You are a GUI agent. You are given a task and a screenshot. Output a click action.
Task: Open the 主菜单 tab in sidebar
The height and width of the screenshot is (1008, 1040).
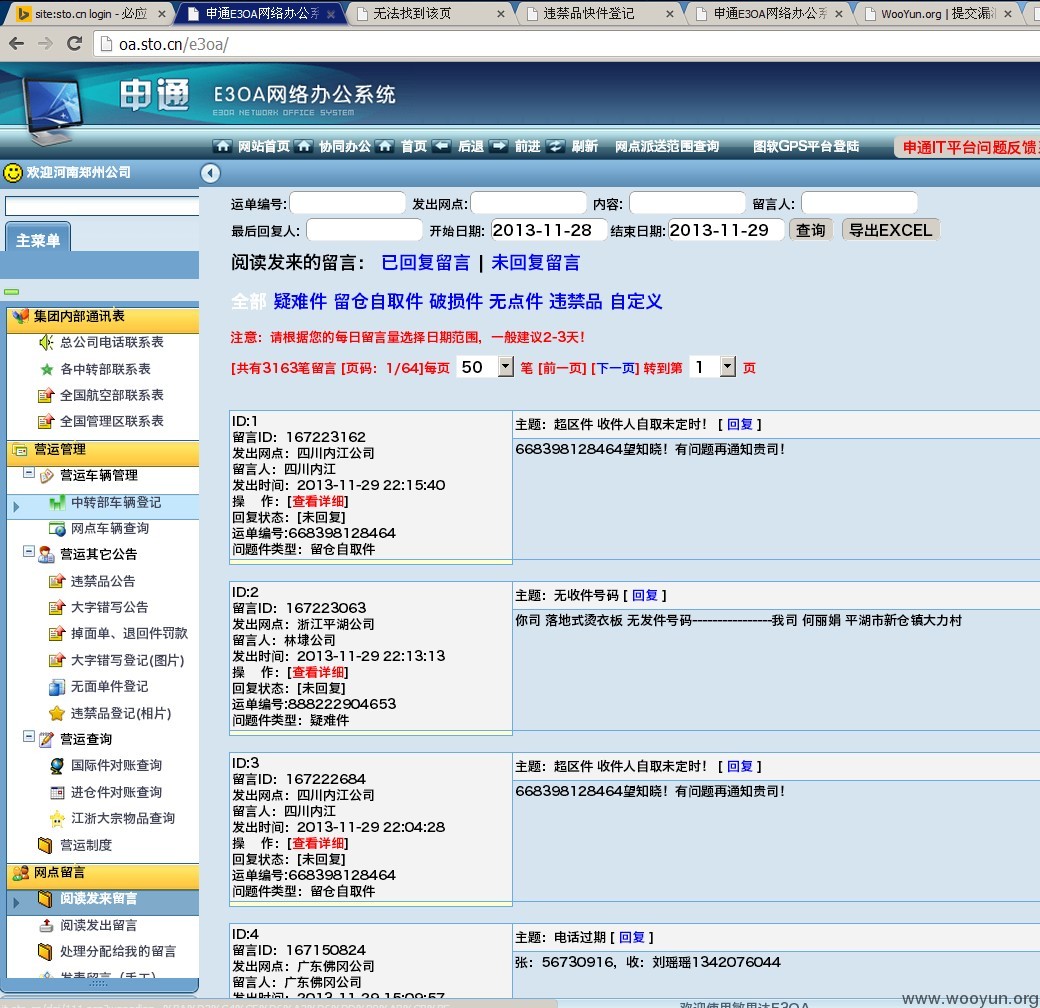[x=38, y=239]
